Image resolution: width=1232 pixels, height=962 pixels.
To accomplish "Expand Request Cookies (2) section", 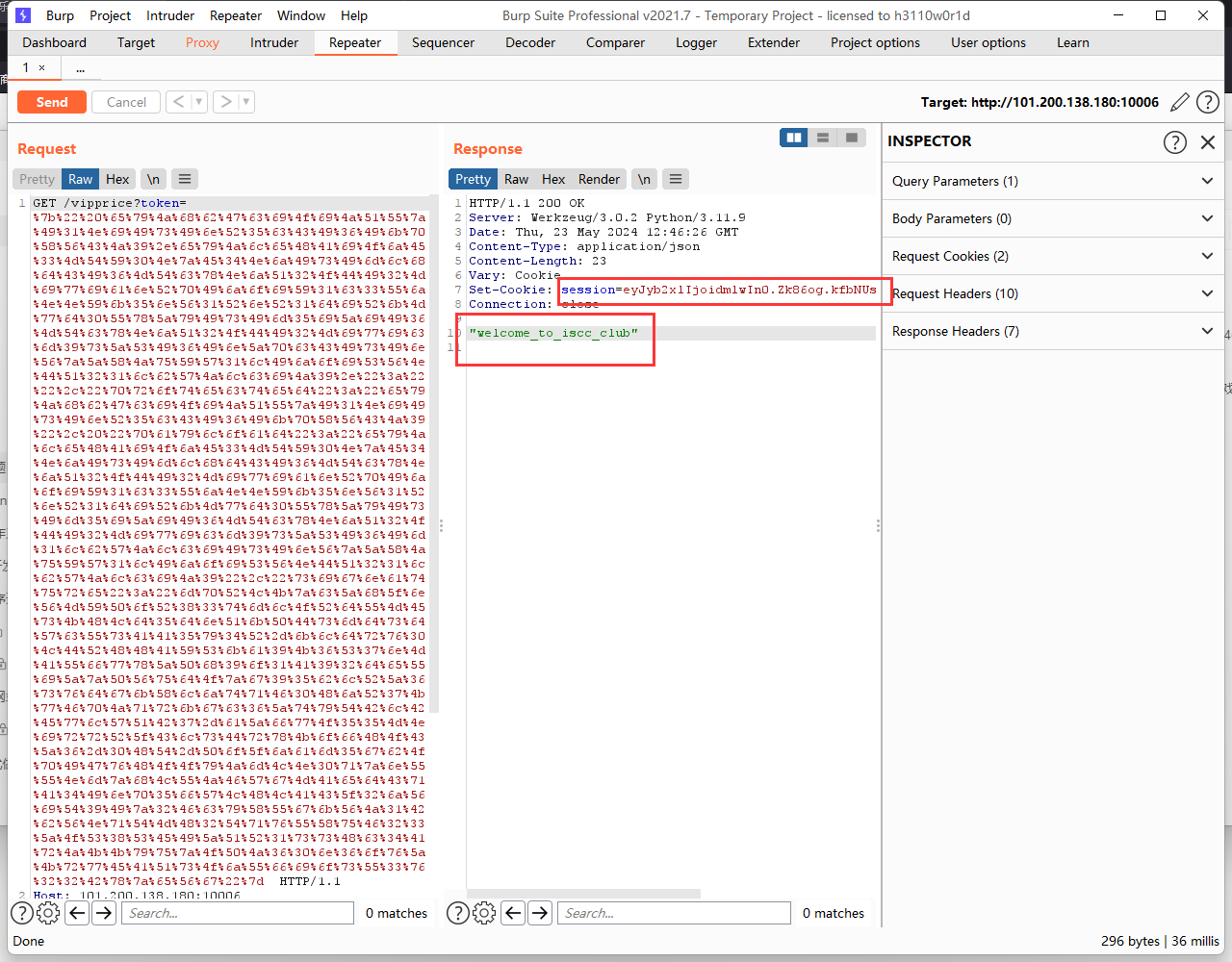I will 1052,256.
